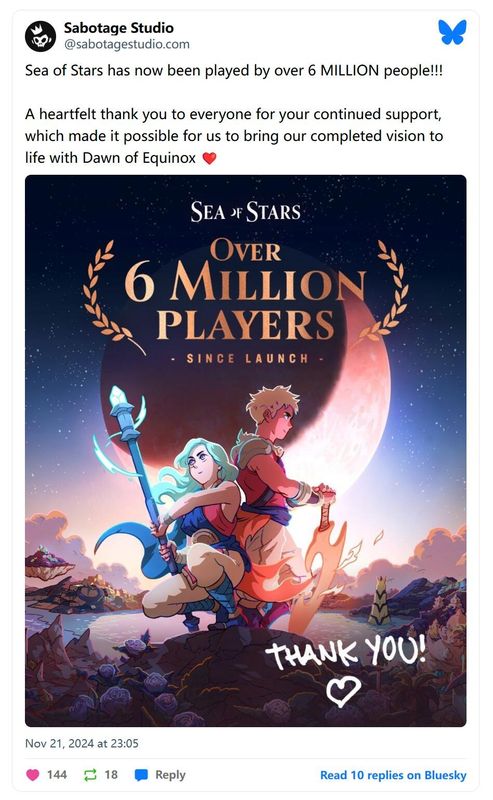493x800 pixels.
Task: Click the hand-drawn white heart in the artwork
Action: pyautogui.click(x=343, y=691)
